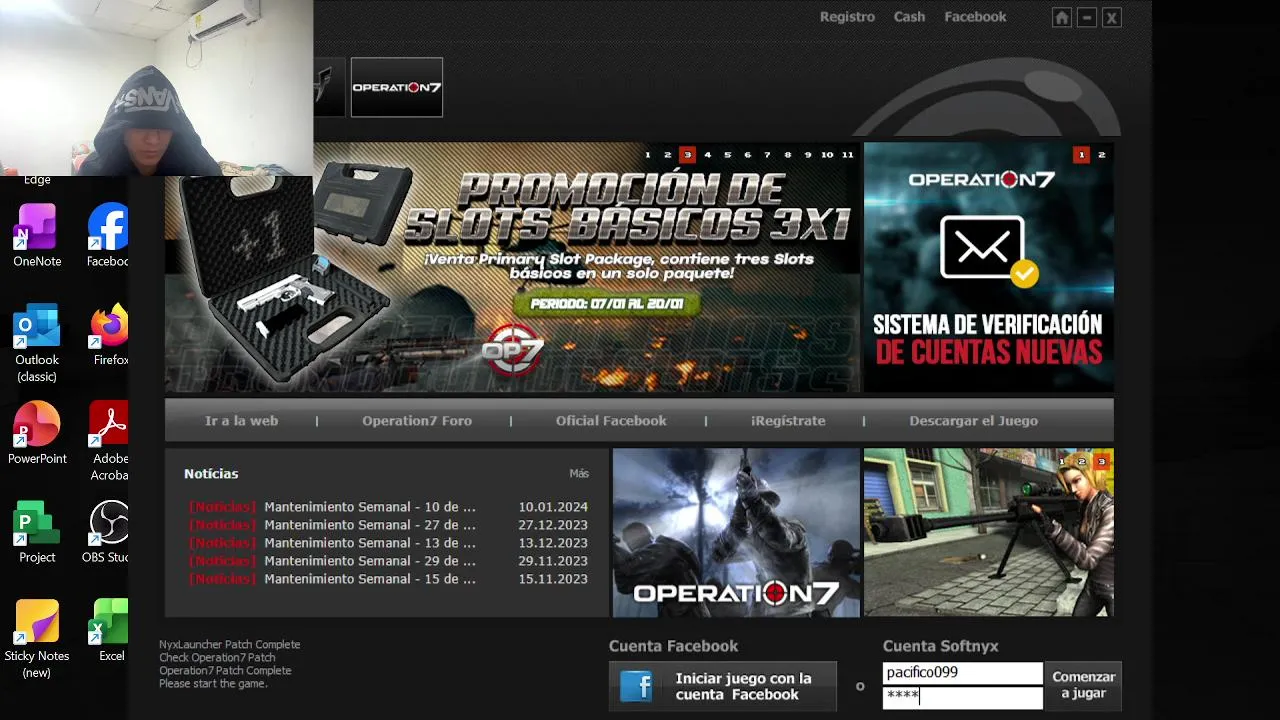Go to main banner slide 1

coord(648,155)
